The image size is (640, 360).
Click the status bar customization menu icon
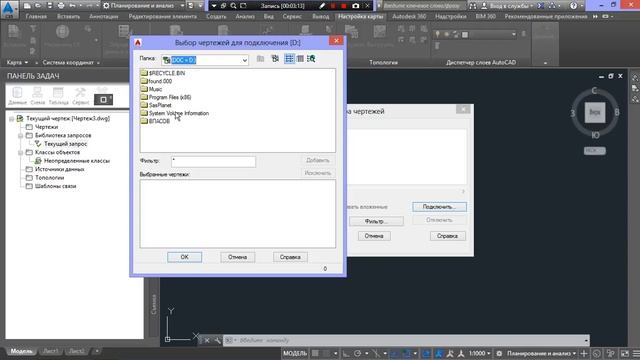(636, 353)
